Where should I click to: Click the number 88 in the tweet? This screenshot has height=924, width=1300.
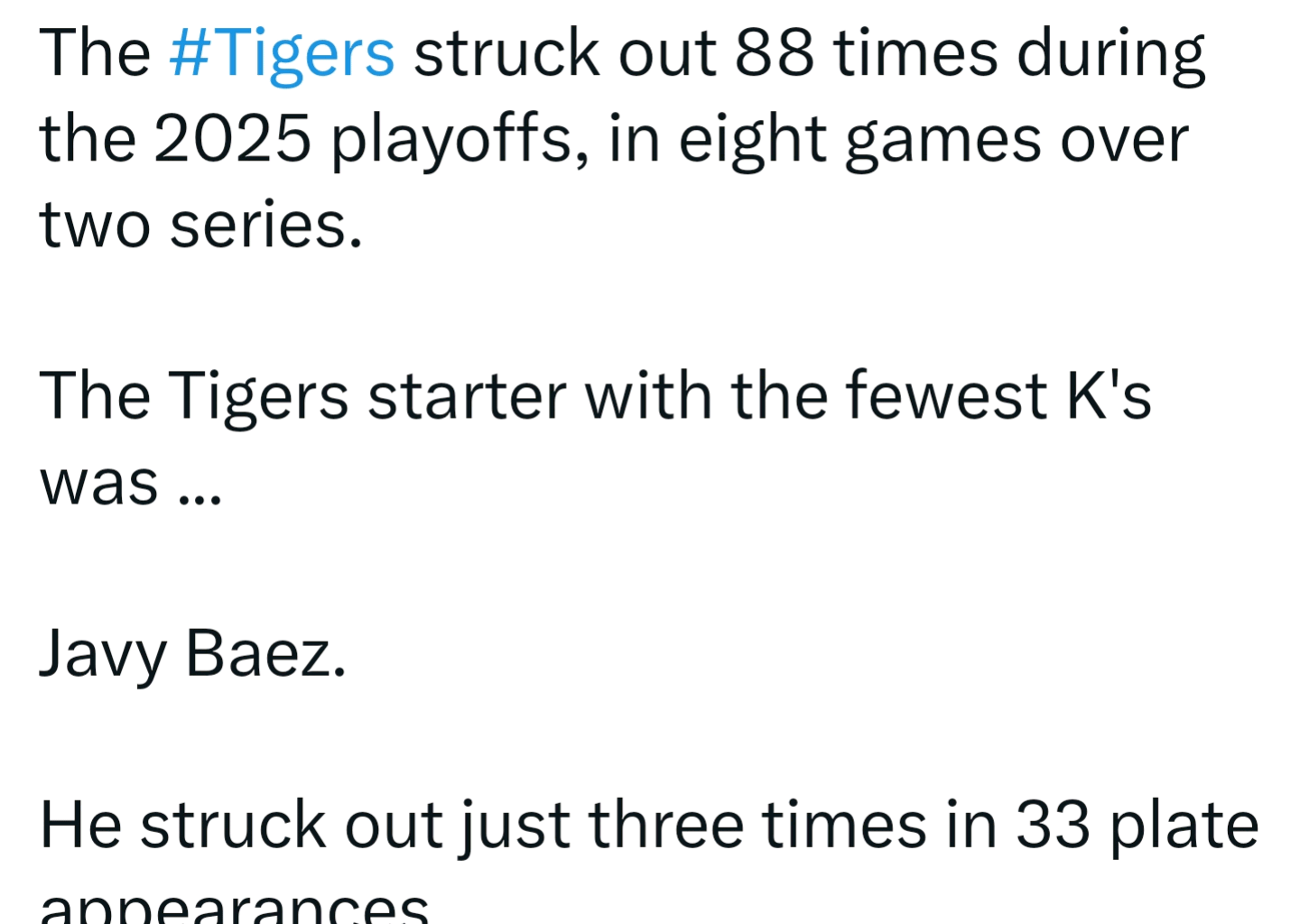point(774,53)
